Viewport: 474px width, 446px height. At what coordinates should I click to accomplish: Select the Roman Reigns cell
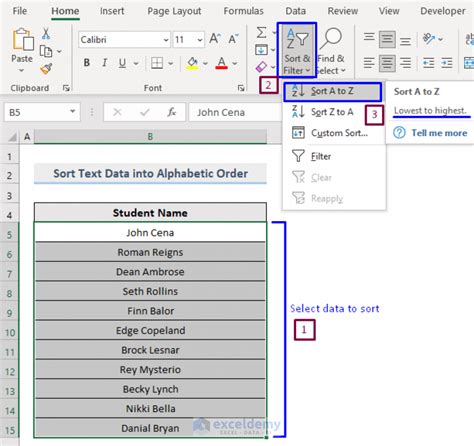150,252
